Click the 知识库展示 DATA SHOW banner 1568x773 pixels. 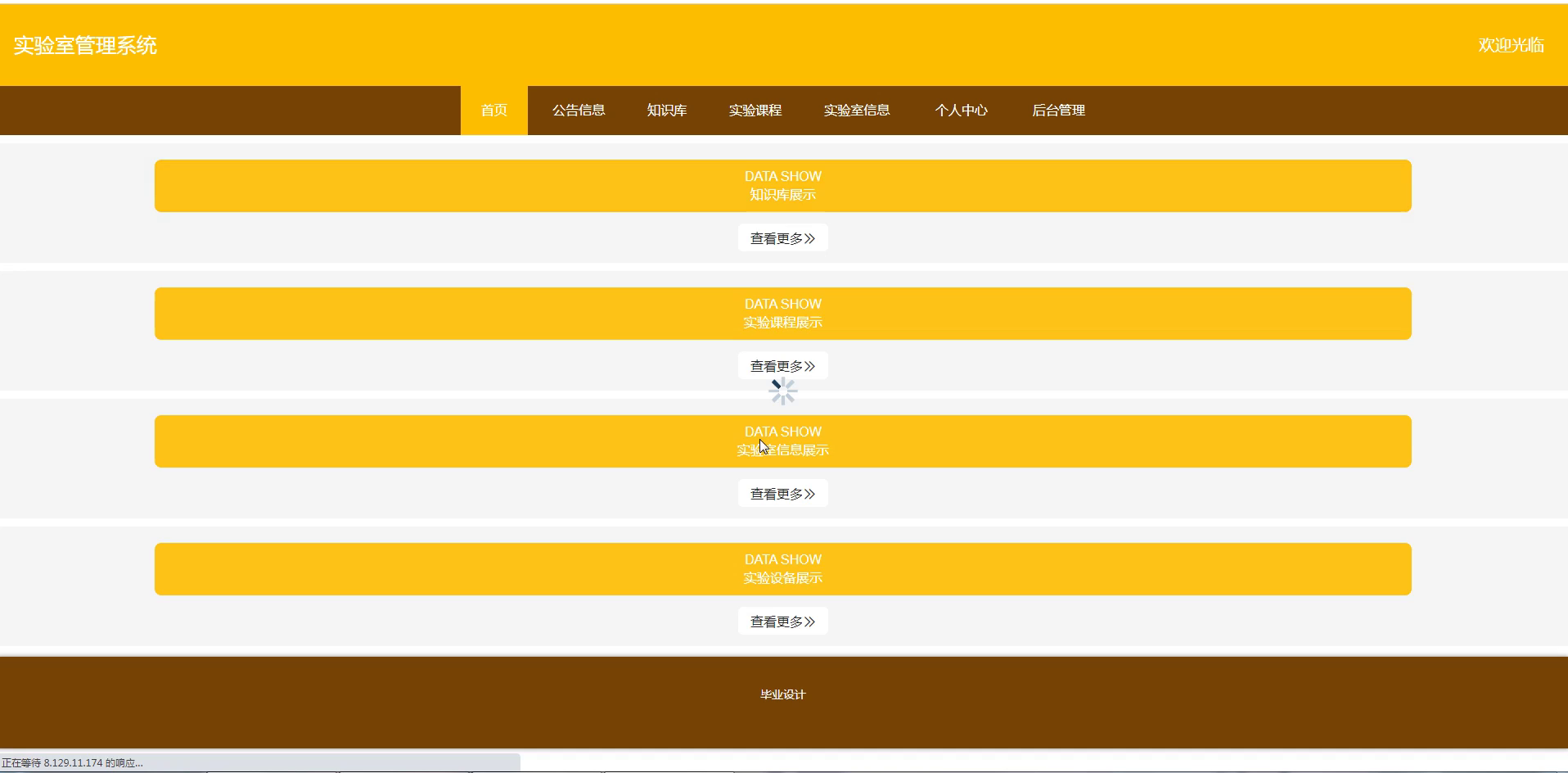(x=783, y=186)
